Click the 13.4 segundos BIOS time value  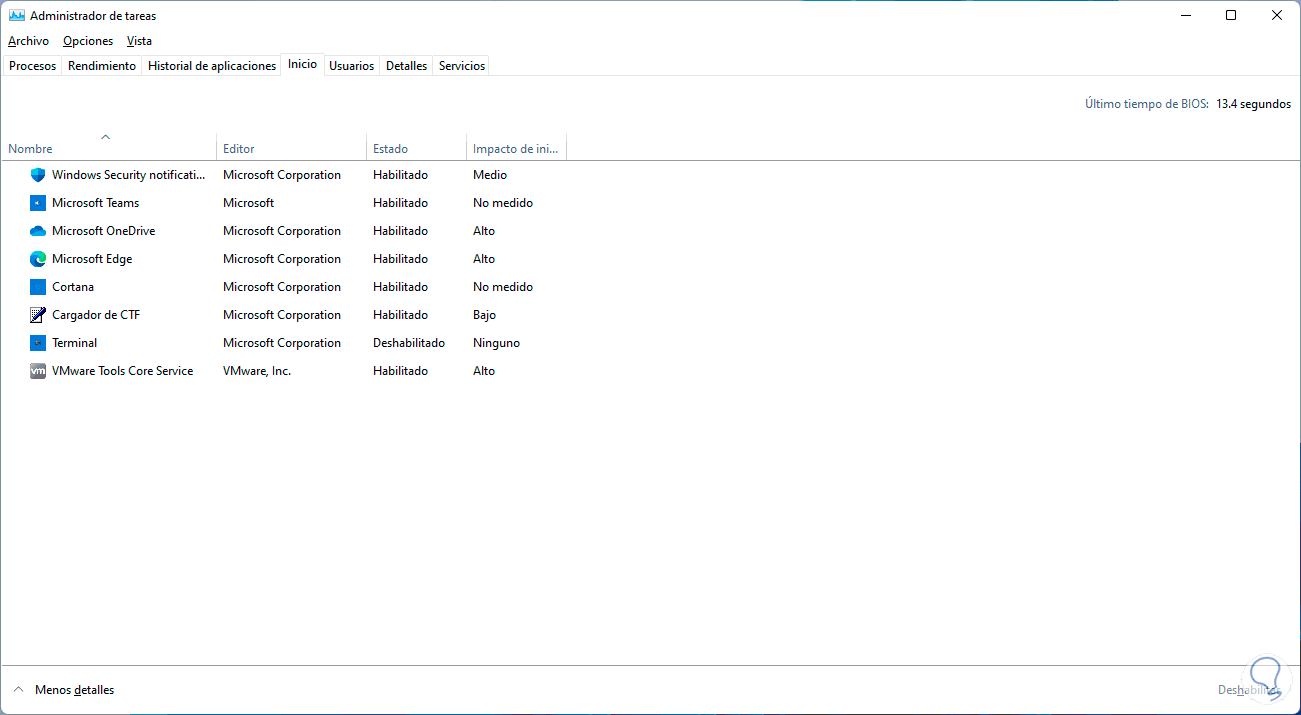click(1253, 104)
